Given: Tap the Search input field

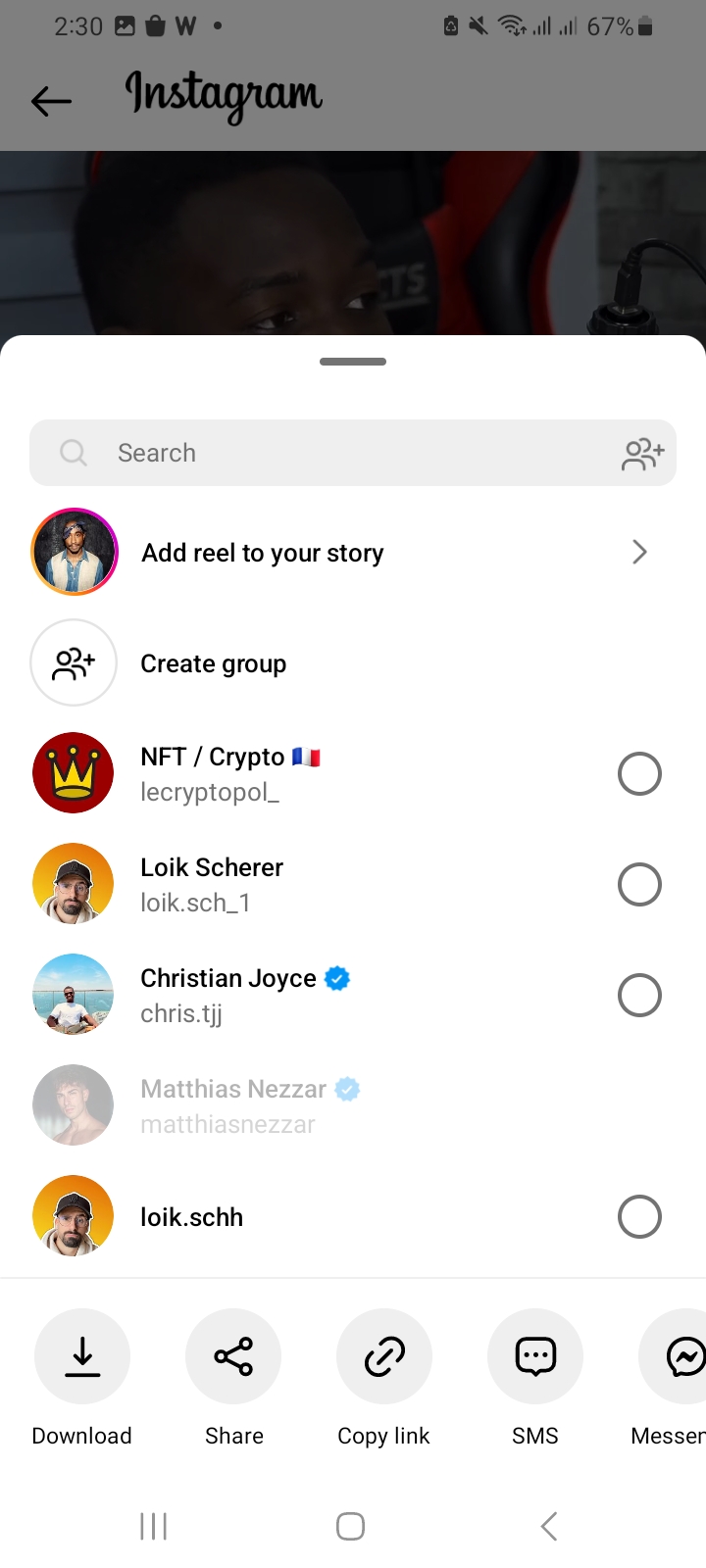Looking at the screenshot, I should pyautogui.click(x=333, y=453).
